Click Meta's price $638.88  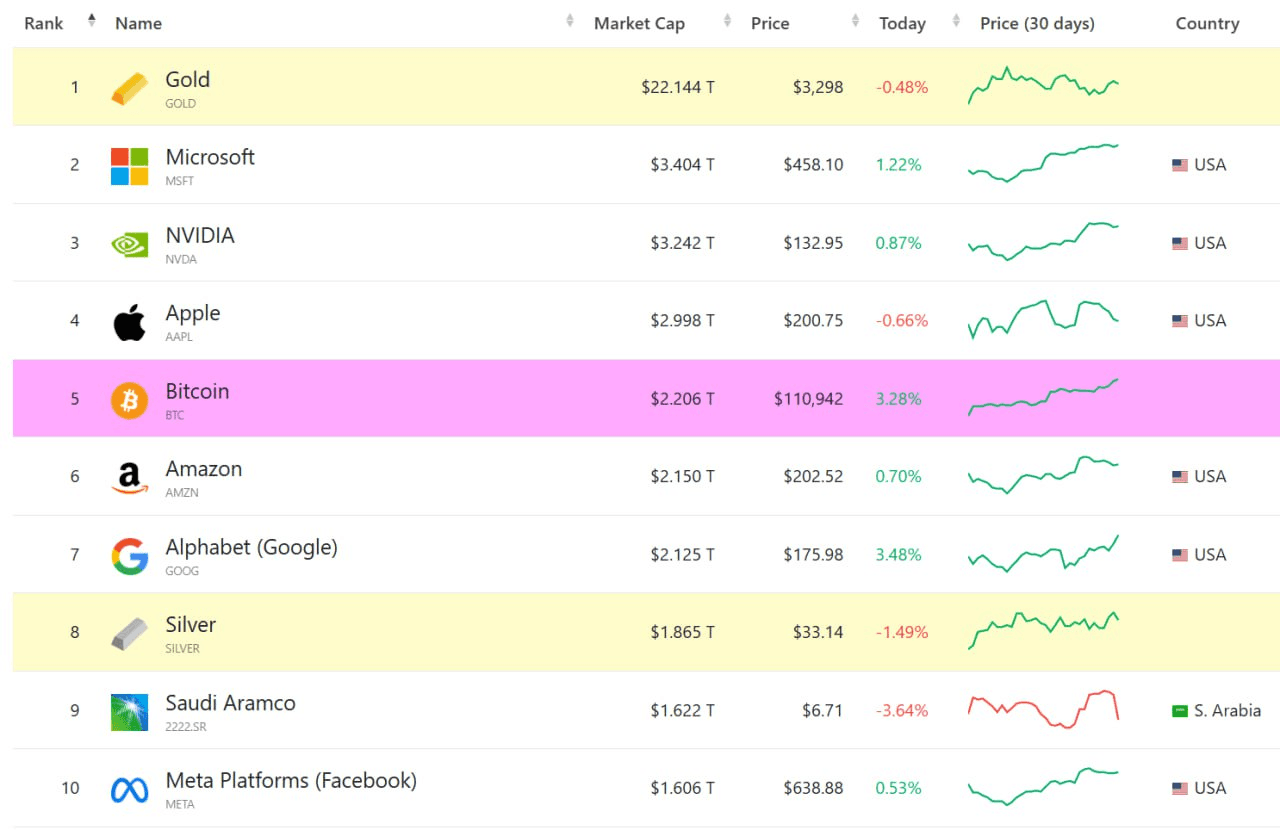coord(813,789)
